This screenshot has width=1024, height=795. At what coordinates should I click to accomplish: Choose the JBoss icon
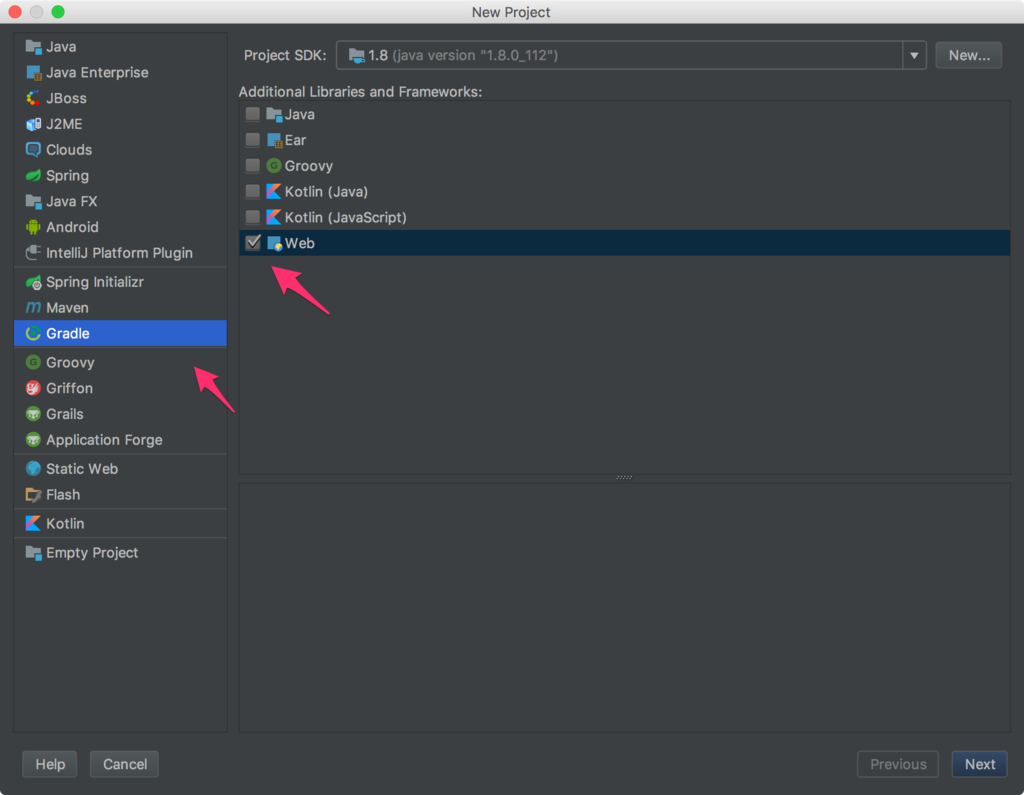tap(33, 99)
